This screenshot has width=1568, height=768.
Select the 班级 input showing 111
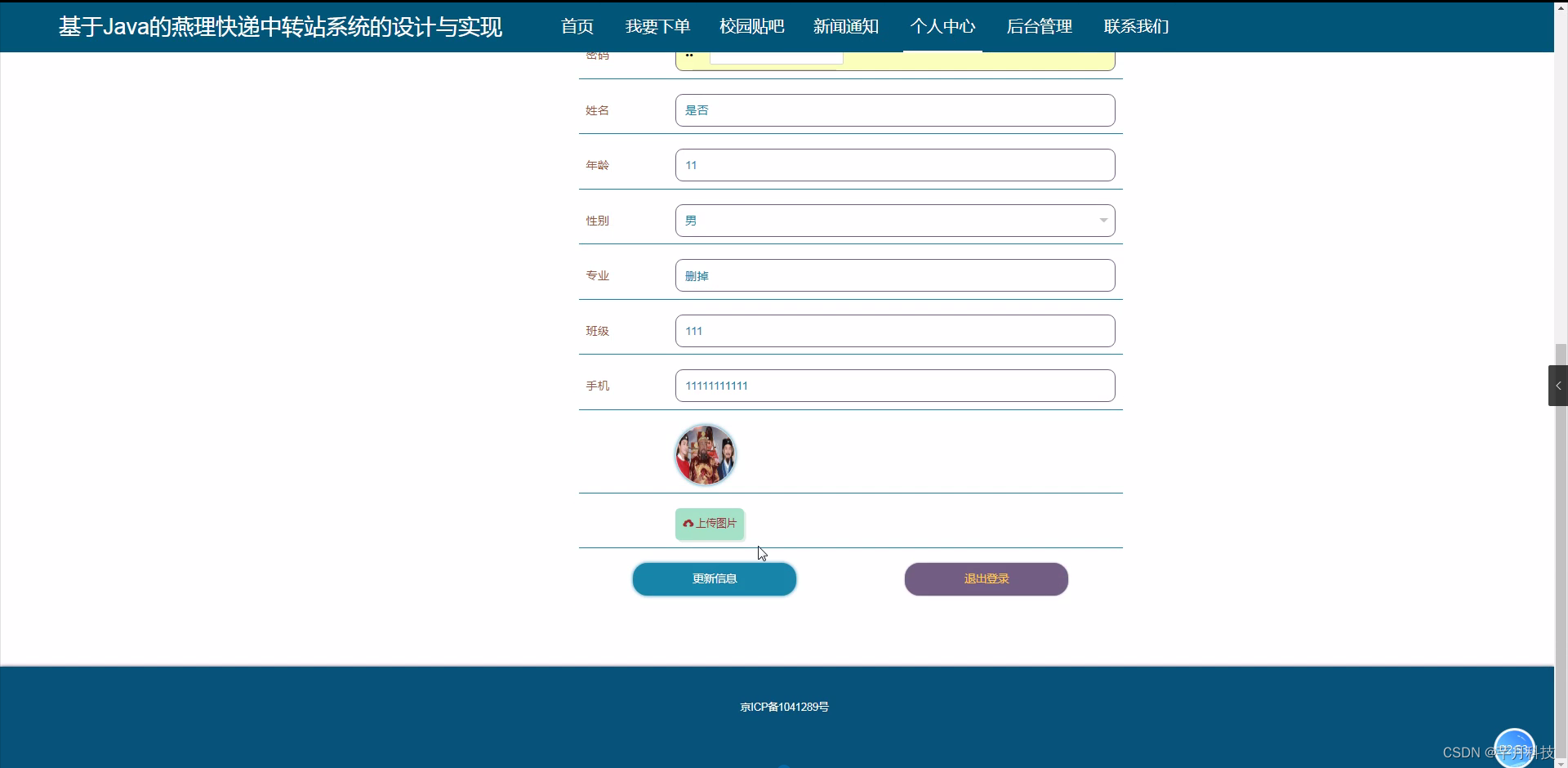point(894,330)
